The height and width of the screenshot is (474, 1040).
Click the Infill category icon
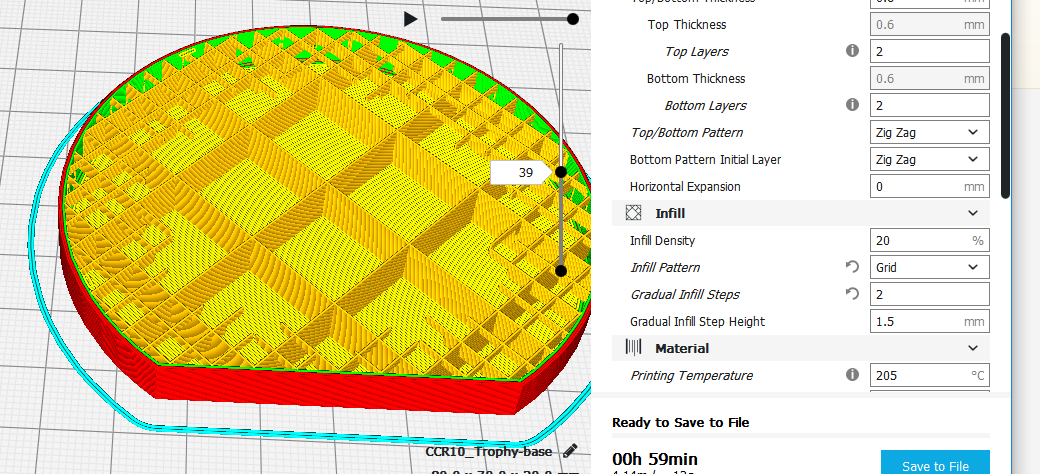[633, 213]
